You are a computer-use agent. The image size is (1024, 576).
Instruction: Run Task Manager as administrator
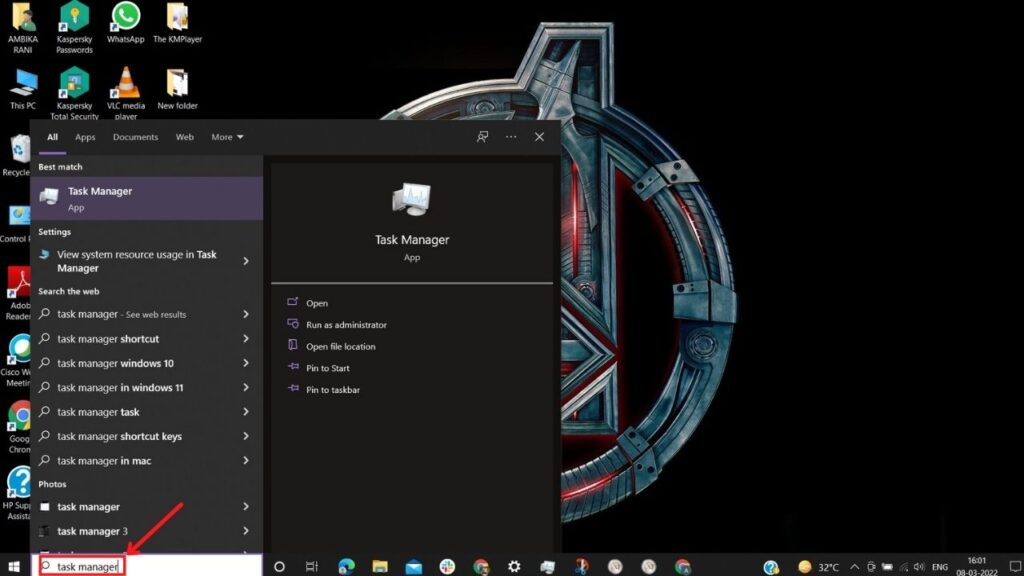[x=347, y=324]
